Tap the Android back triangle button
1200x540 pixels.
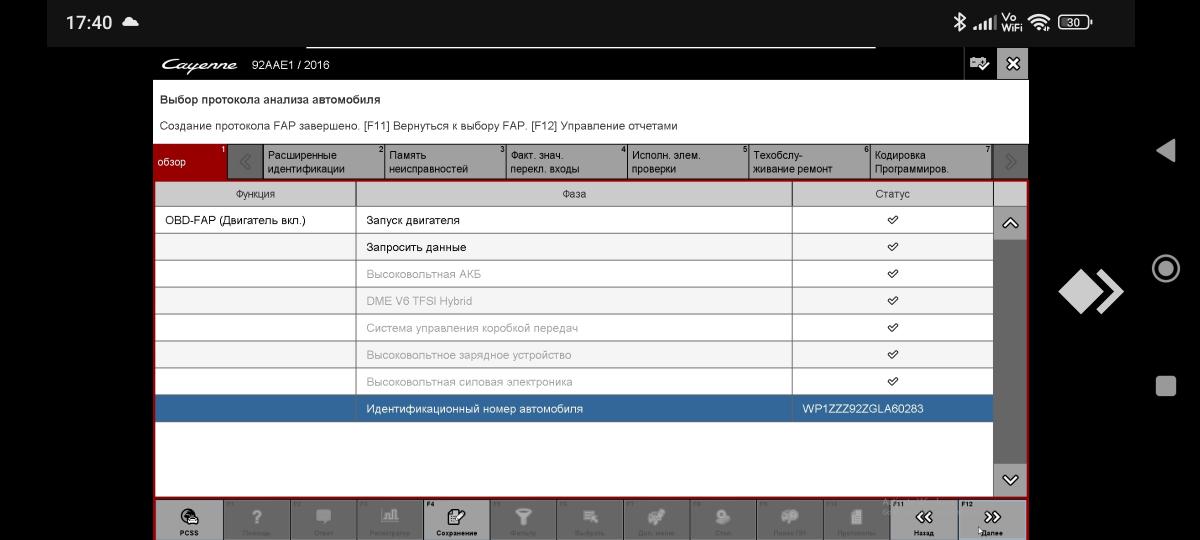[x=1165, y=151]
